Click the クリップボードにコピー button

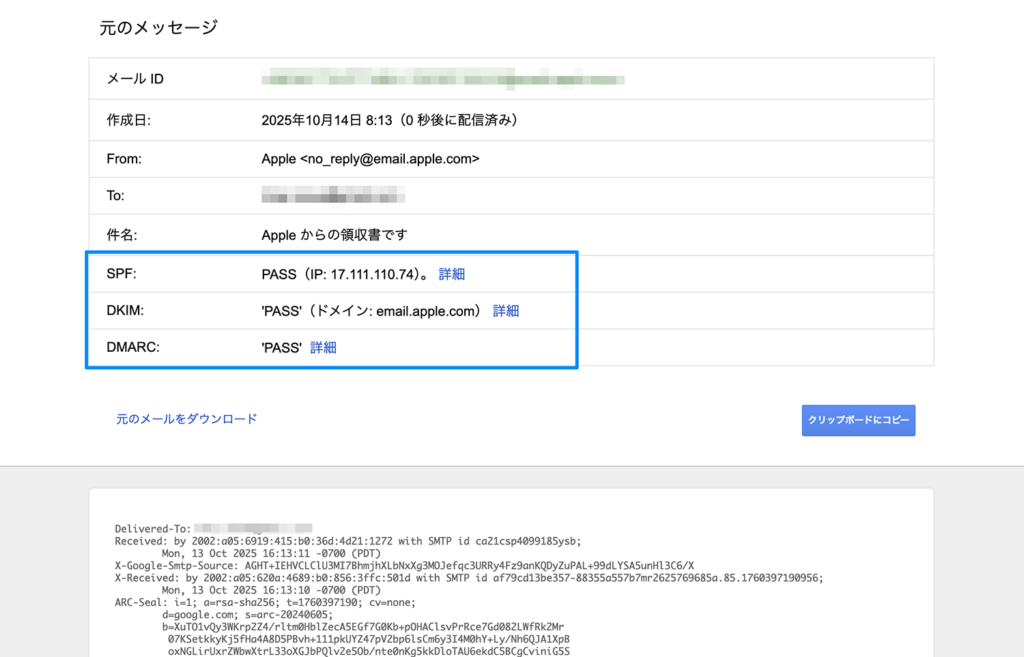pos(858,420)
